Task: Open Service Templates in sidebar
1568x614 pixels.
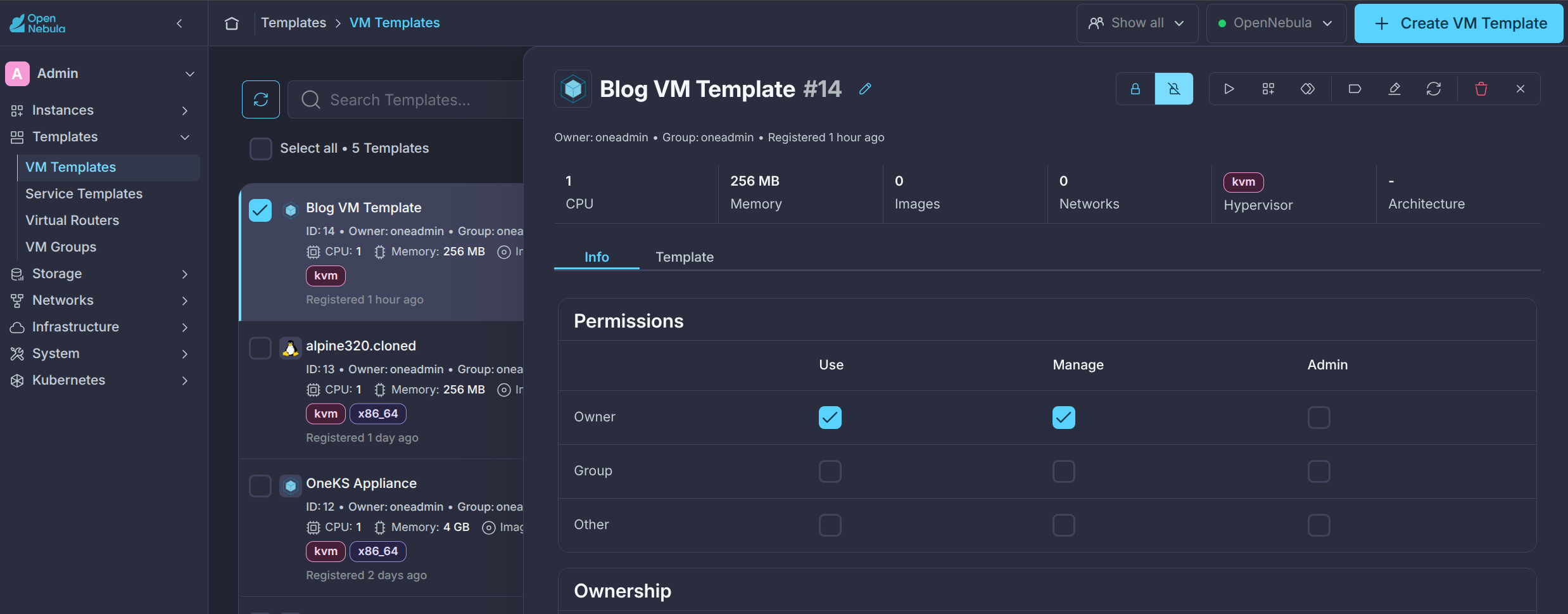Action: (109, 194)
